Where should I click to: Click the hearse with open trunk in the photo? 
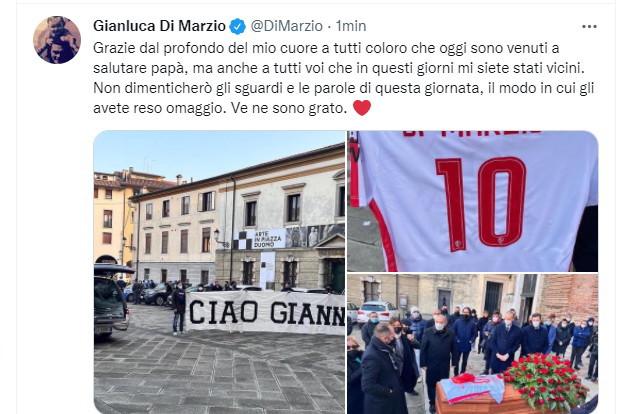(111, 301)
